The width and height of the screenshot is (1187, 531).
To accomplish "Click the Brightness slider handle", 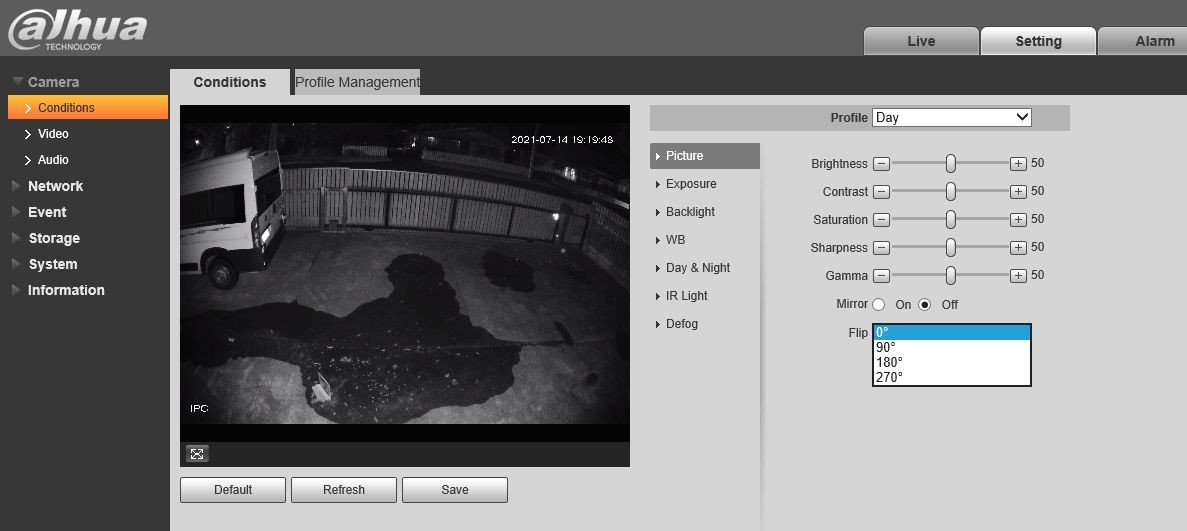I will 951,163.
